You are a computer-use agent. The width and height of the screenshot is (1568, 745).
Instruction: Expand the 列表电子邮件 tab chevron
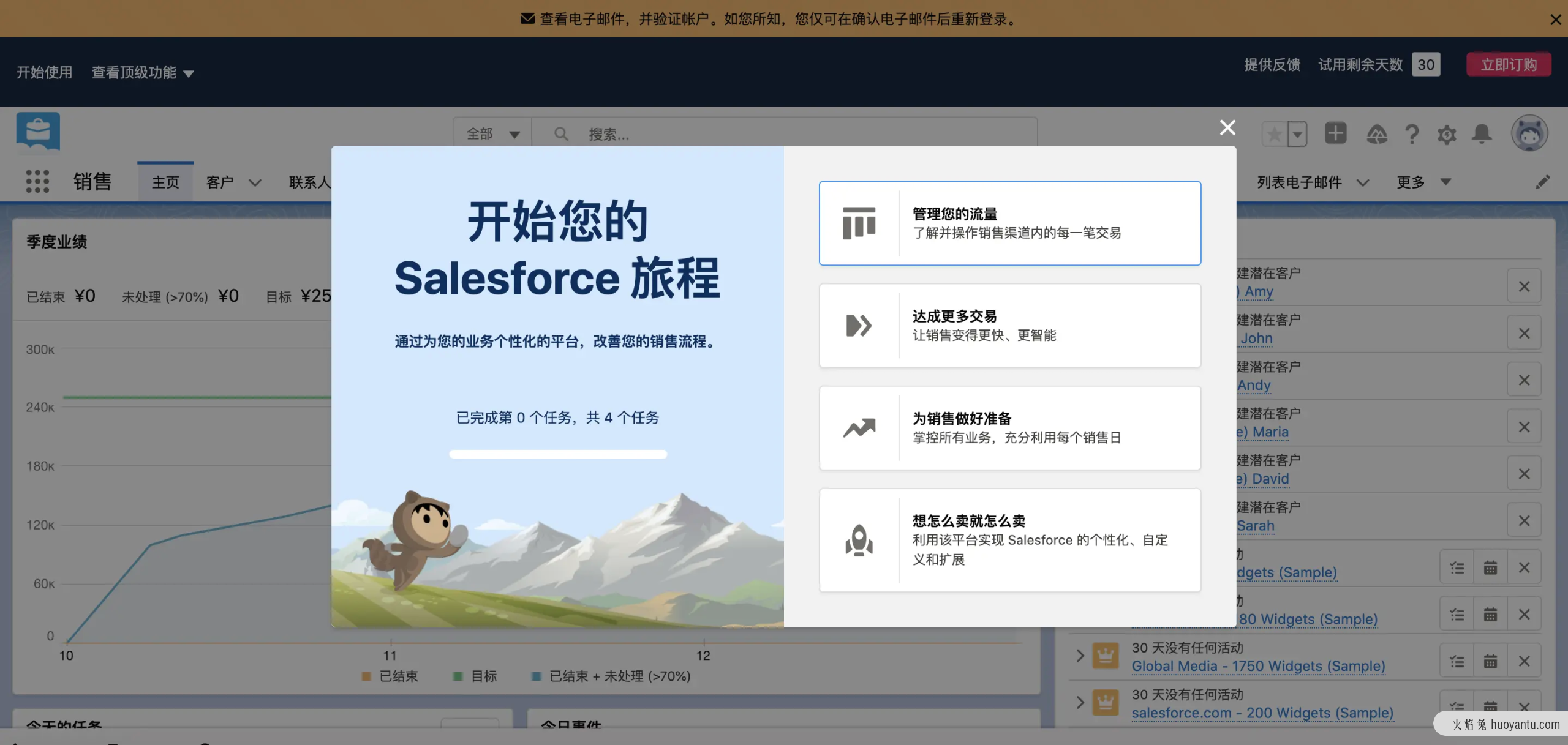[x=1362, y=182]
